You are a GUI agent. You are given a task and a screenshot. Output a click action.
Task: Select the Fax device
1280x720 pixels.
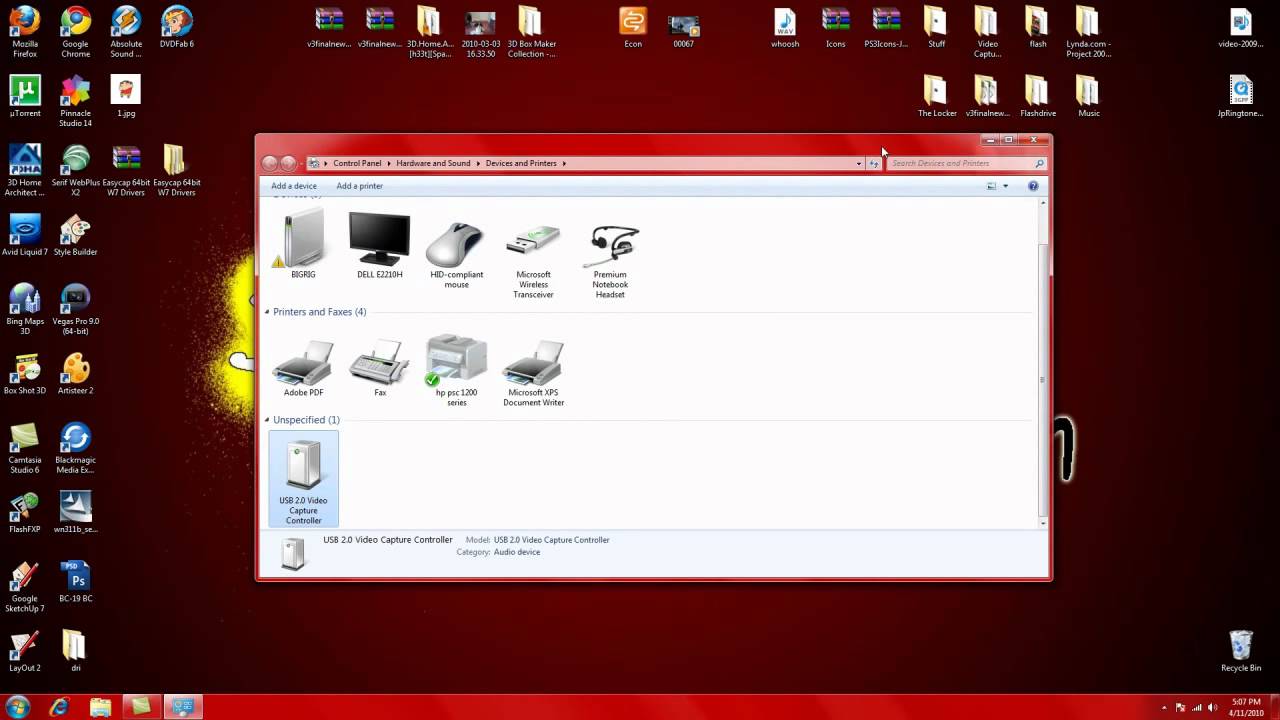380,366
